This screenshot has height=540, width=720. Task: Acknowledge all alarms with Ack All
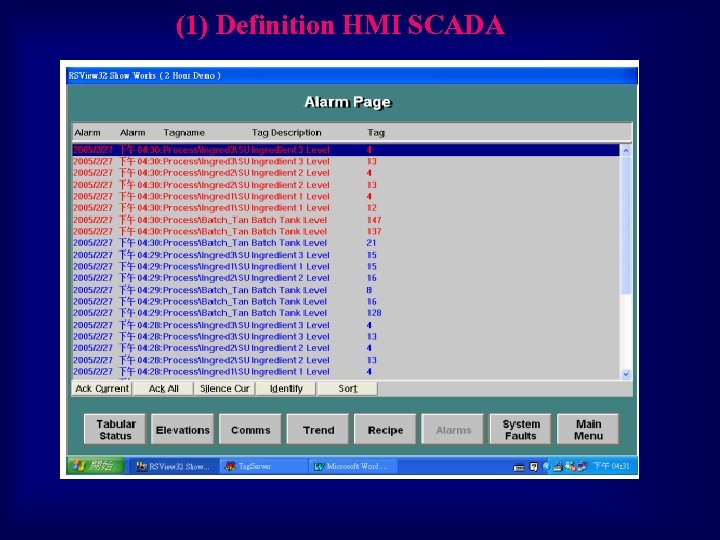click(x=163, y=388)
